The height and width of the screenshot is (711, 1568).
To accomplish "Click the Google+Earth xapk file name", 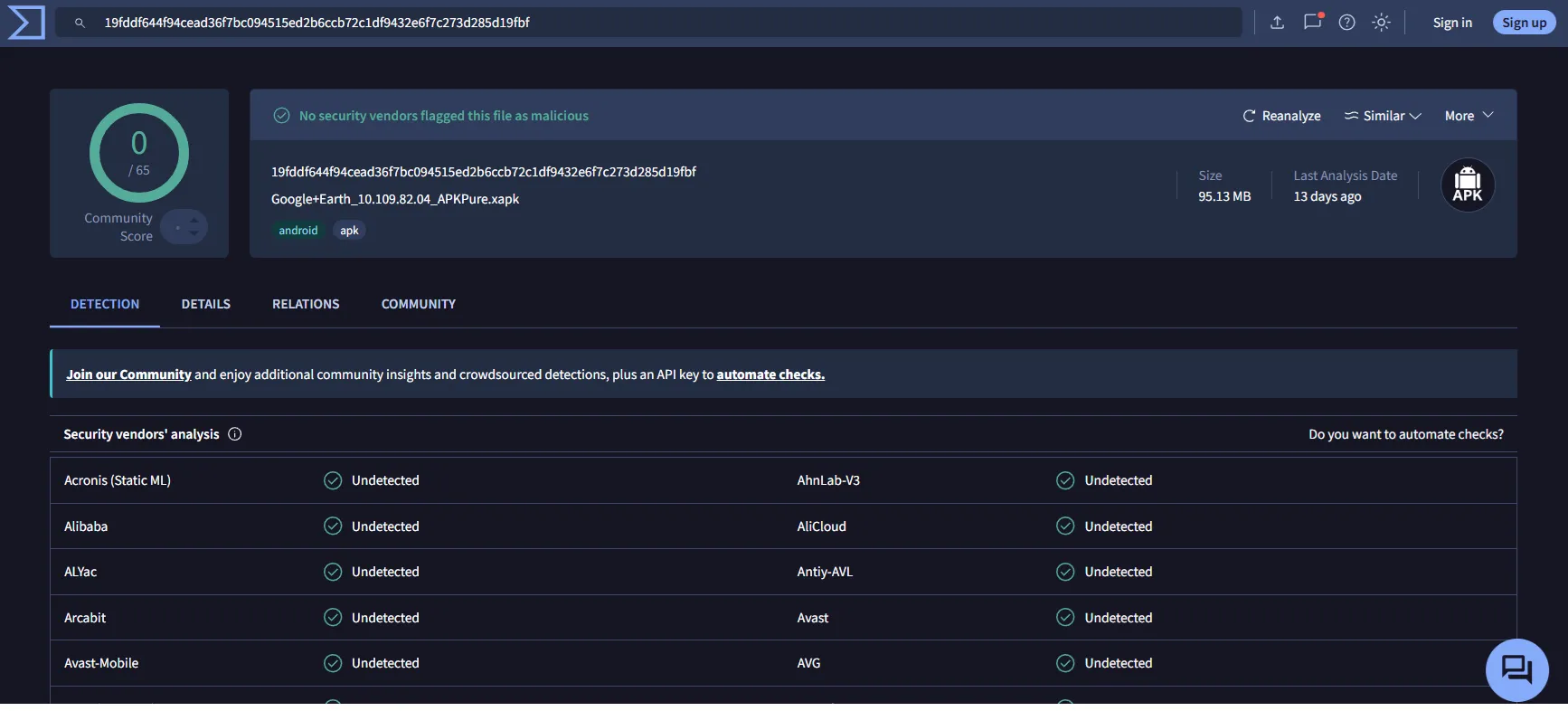I will tap(395, 199).
